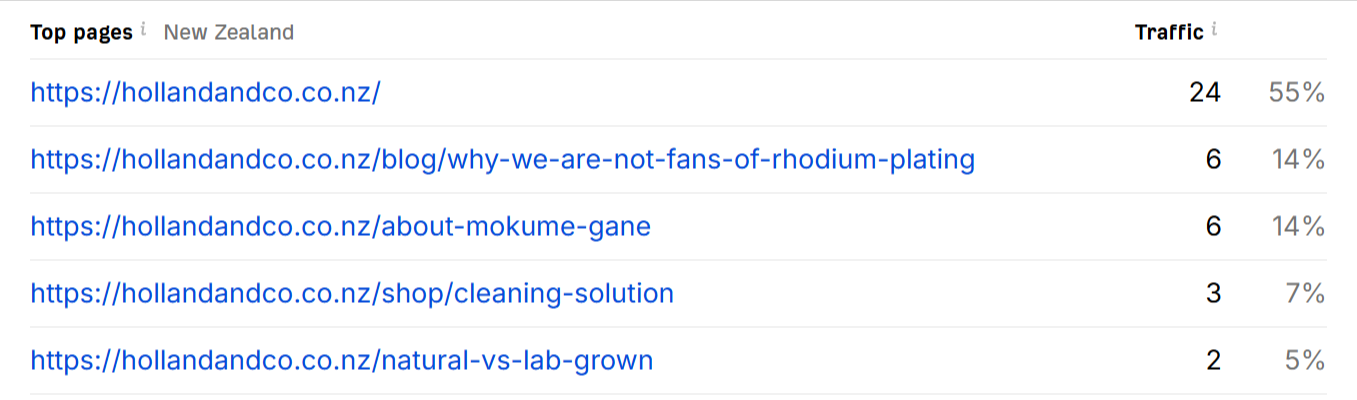Click the Traffic column header
Screen dimensions: 1357x400
[x=1169, y=32]
